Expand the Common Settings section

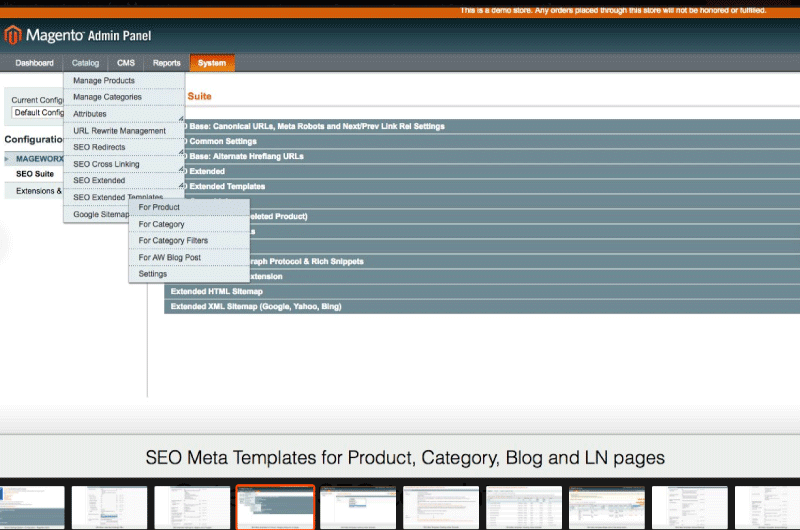pyautogui.click(x=491, y=141)
